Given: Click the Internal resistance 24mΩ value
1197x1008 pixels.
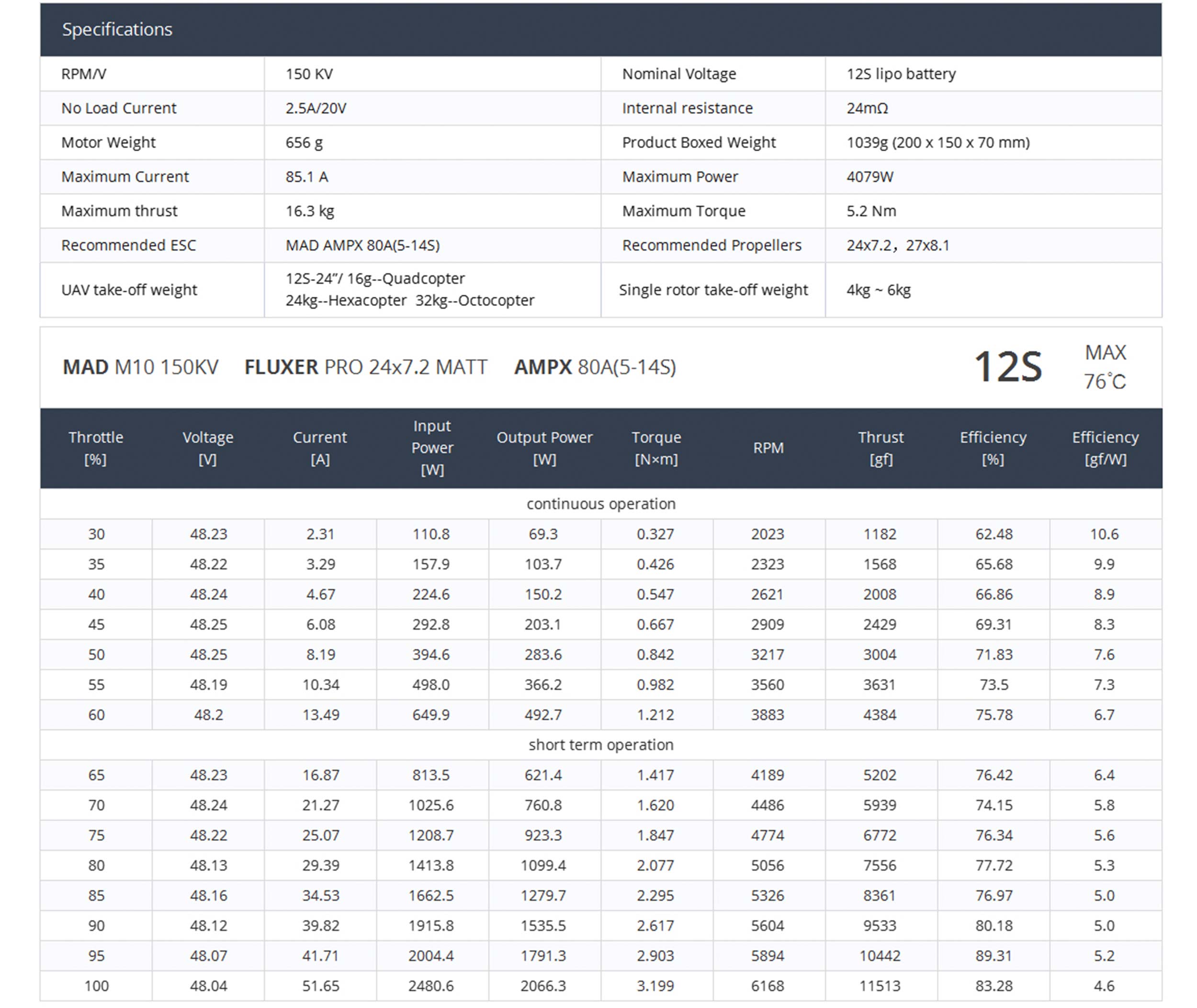Looking at the screenshot, I should (867, 109).
